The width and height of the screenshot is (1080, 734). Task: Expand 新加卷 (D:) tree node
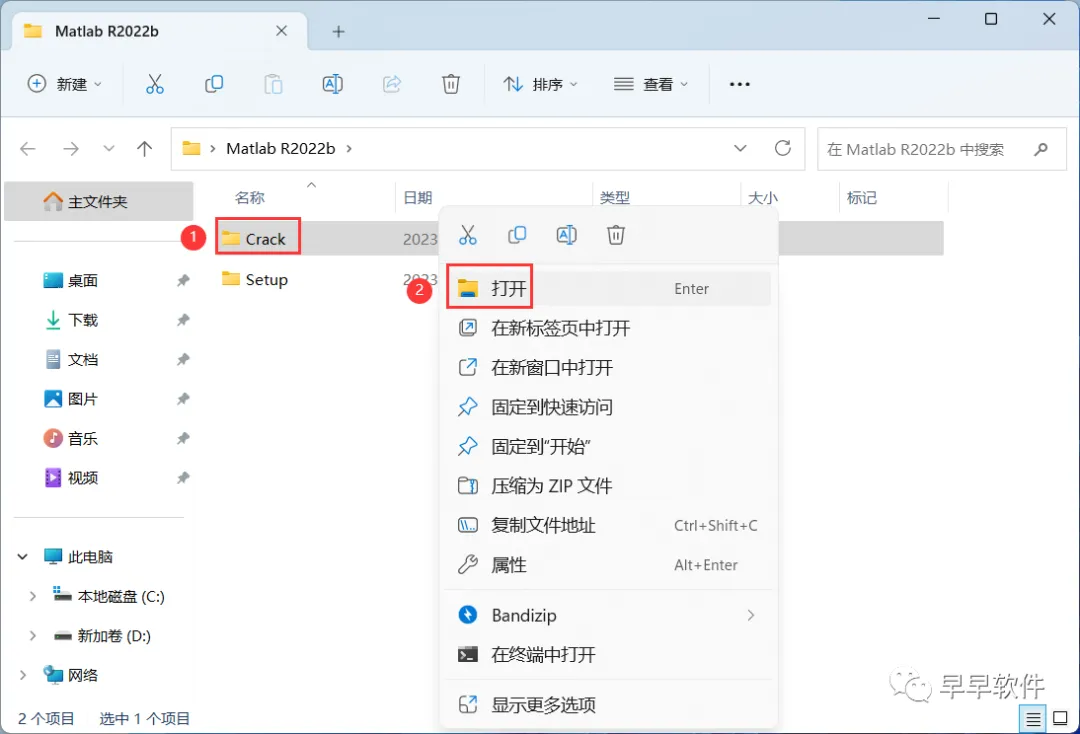point(32,636)
